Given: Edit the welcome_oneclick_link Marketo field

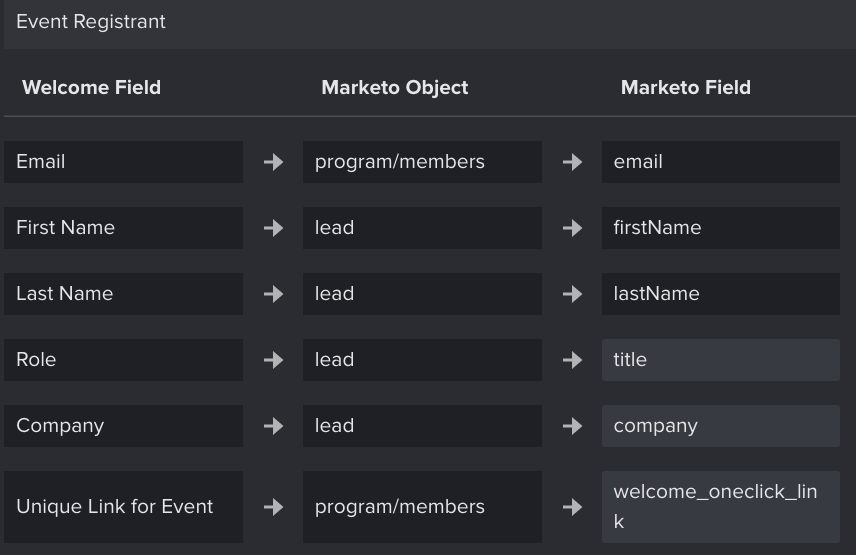Looking at the screenshot, I should click(x=721, y=507).
